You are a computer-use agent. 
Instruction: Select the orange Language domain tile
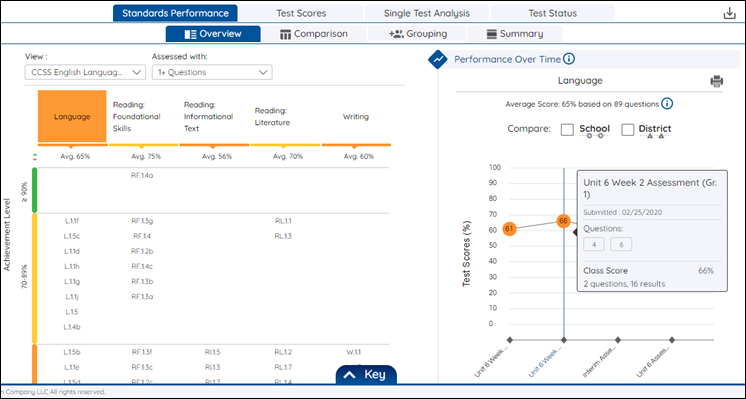pyautogui.click(x=72, y=117)
